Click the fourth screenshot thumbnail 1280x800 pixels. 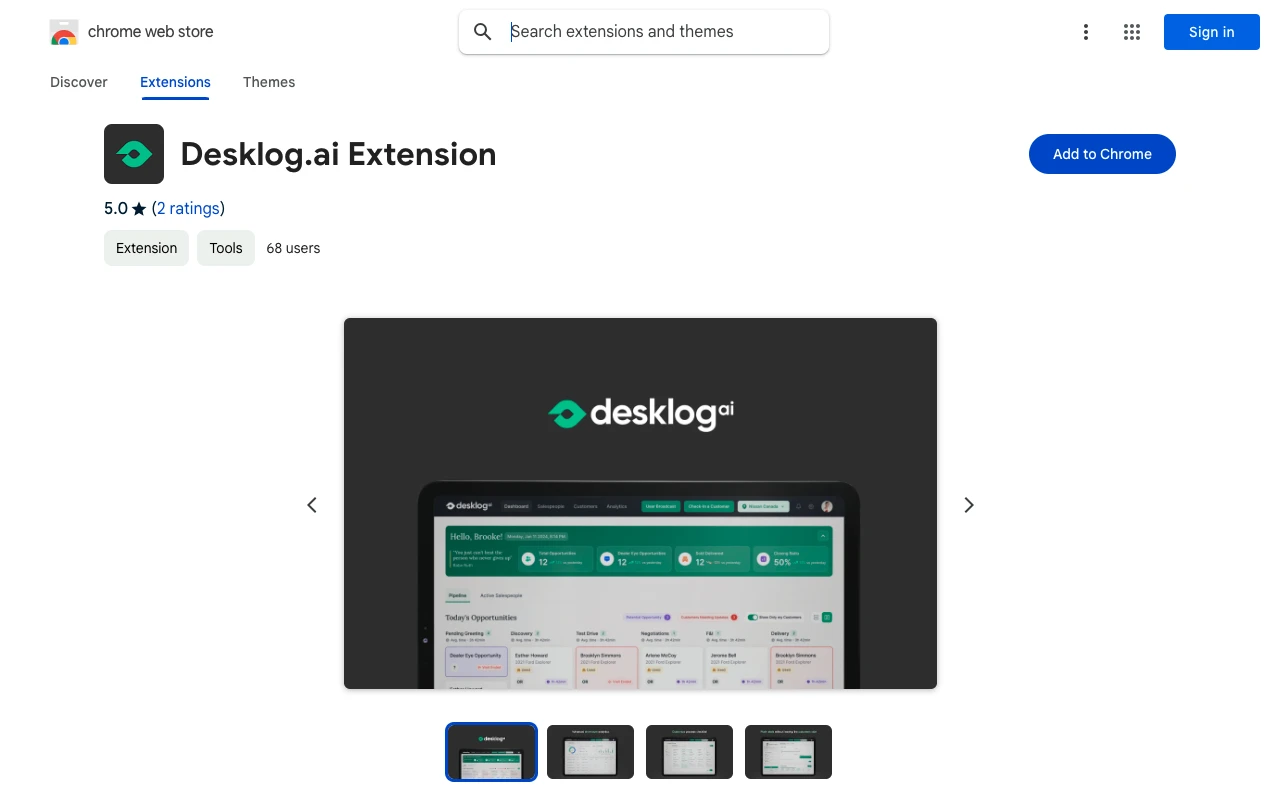tap(788, 751)
